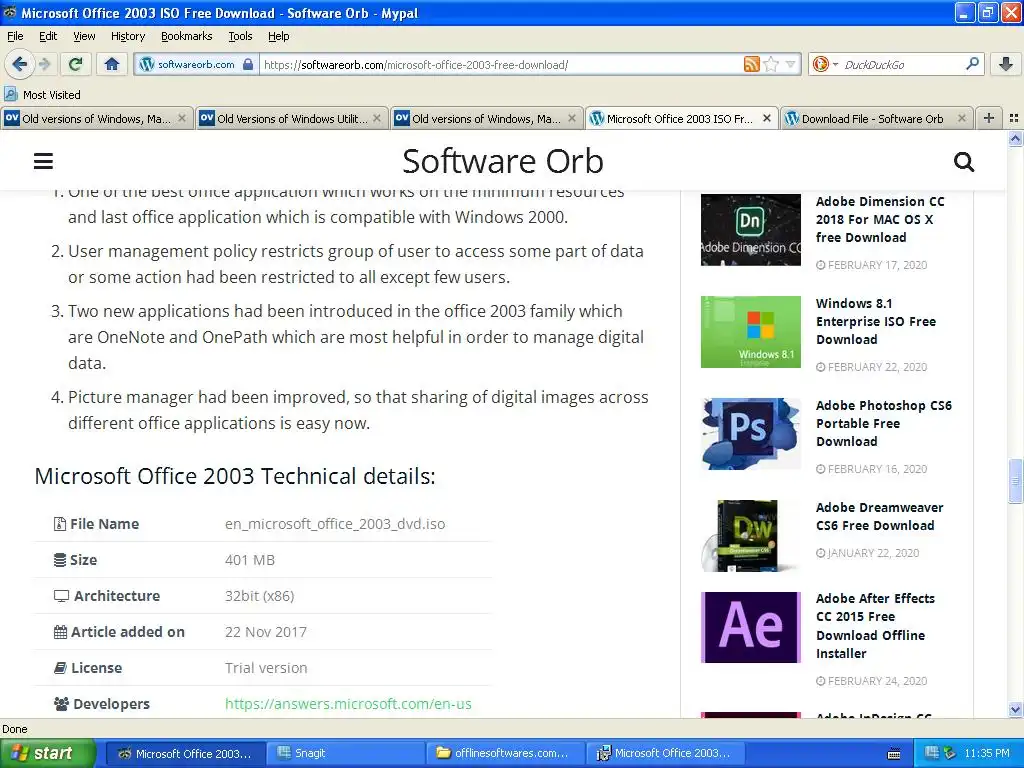This screenshot has height=768, width=1024.
Task: Open the answers.microsoft.com developers link
Action: (348, 703)
